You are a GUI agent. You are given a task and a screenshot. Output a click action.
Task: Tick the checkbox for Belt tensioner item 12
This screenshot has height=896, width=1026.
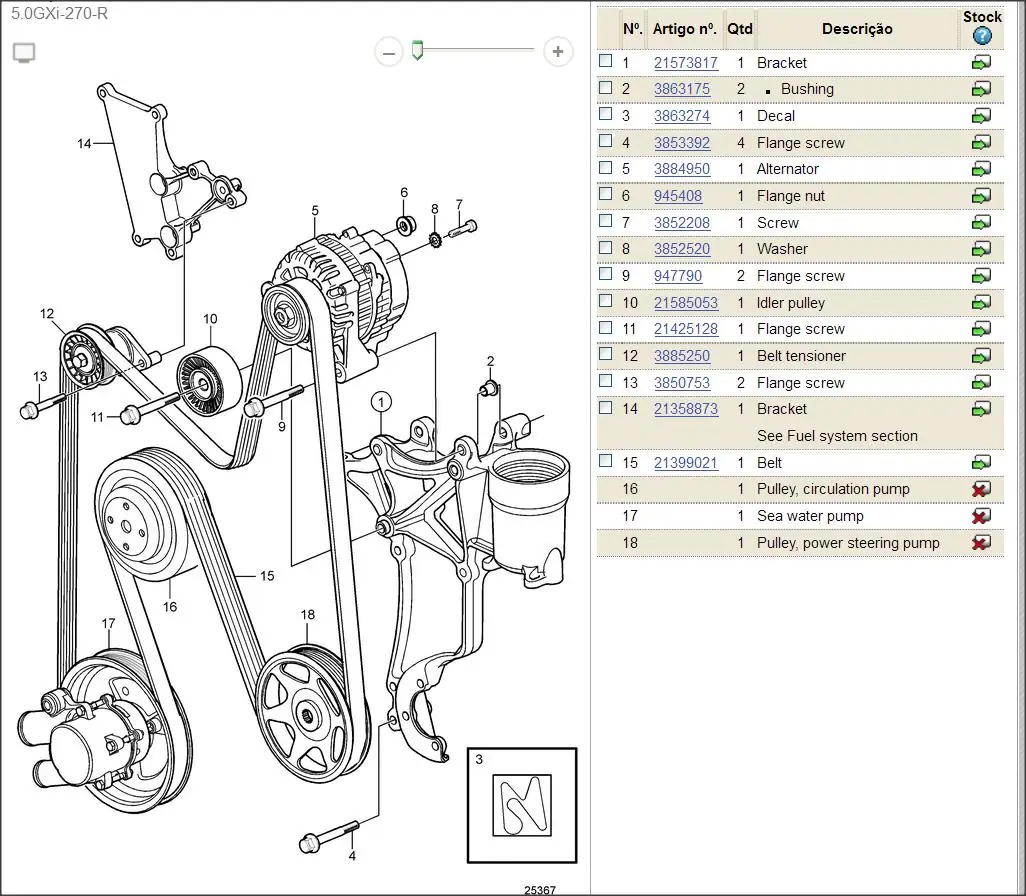click(606, 354)
